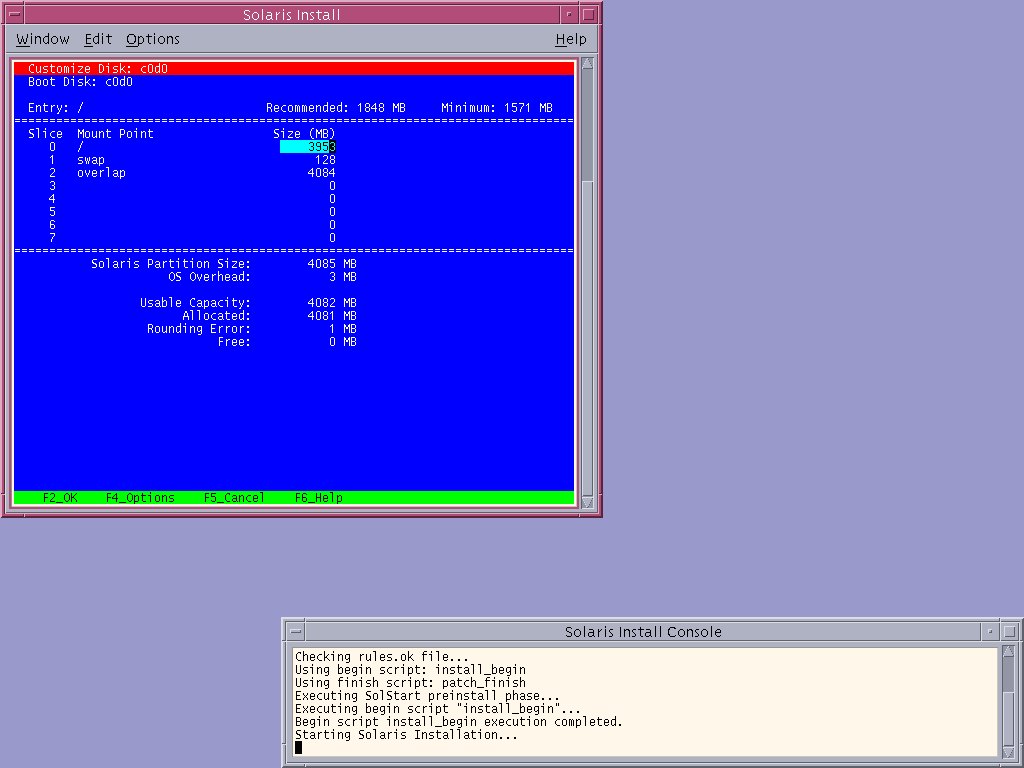This screenshot has height=768, width=1024.
Task: Minimize the Solaris Install window
Action: (569, 14)
